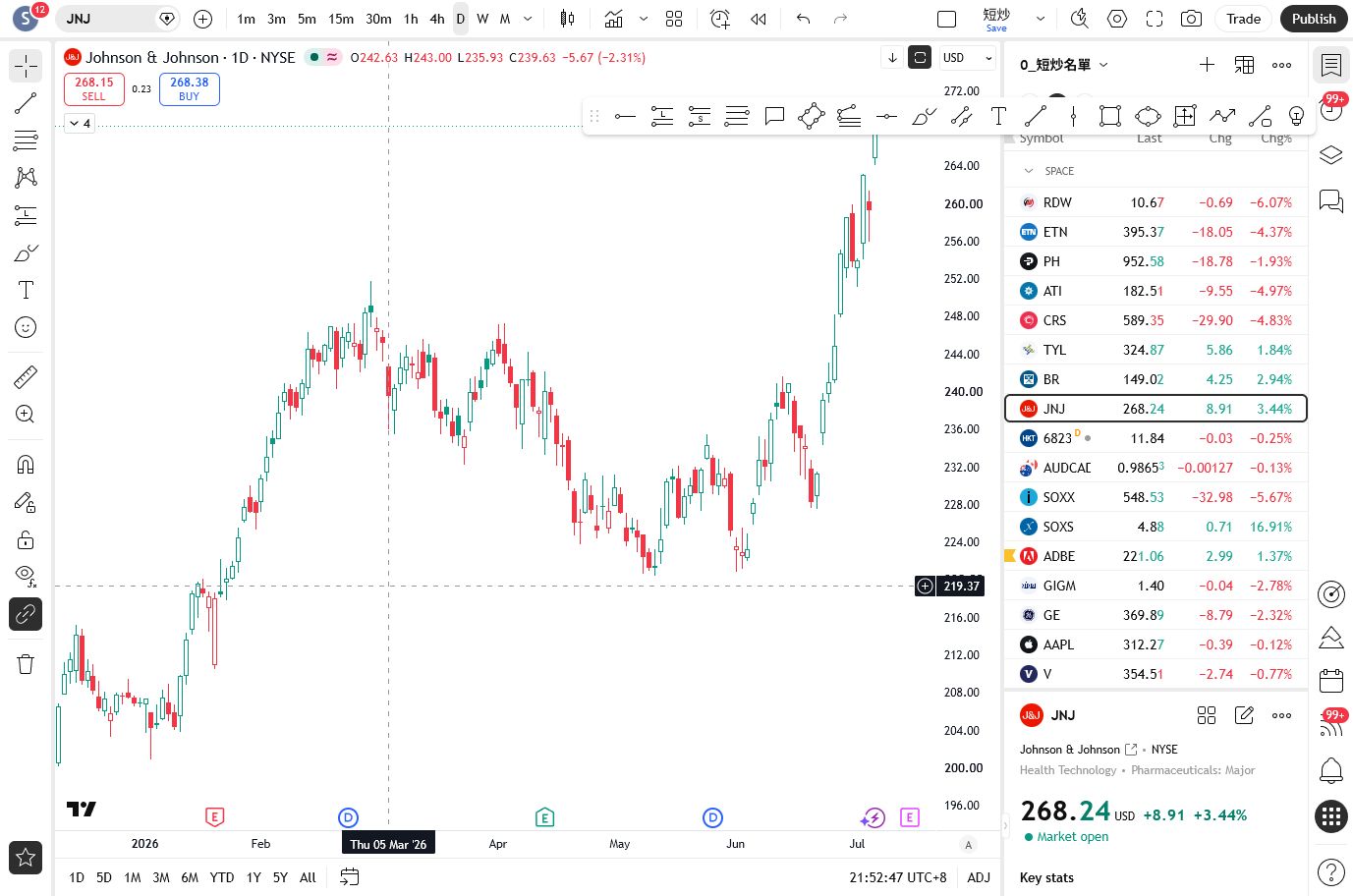Open the go to date button

349,877
